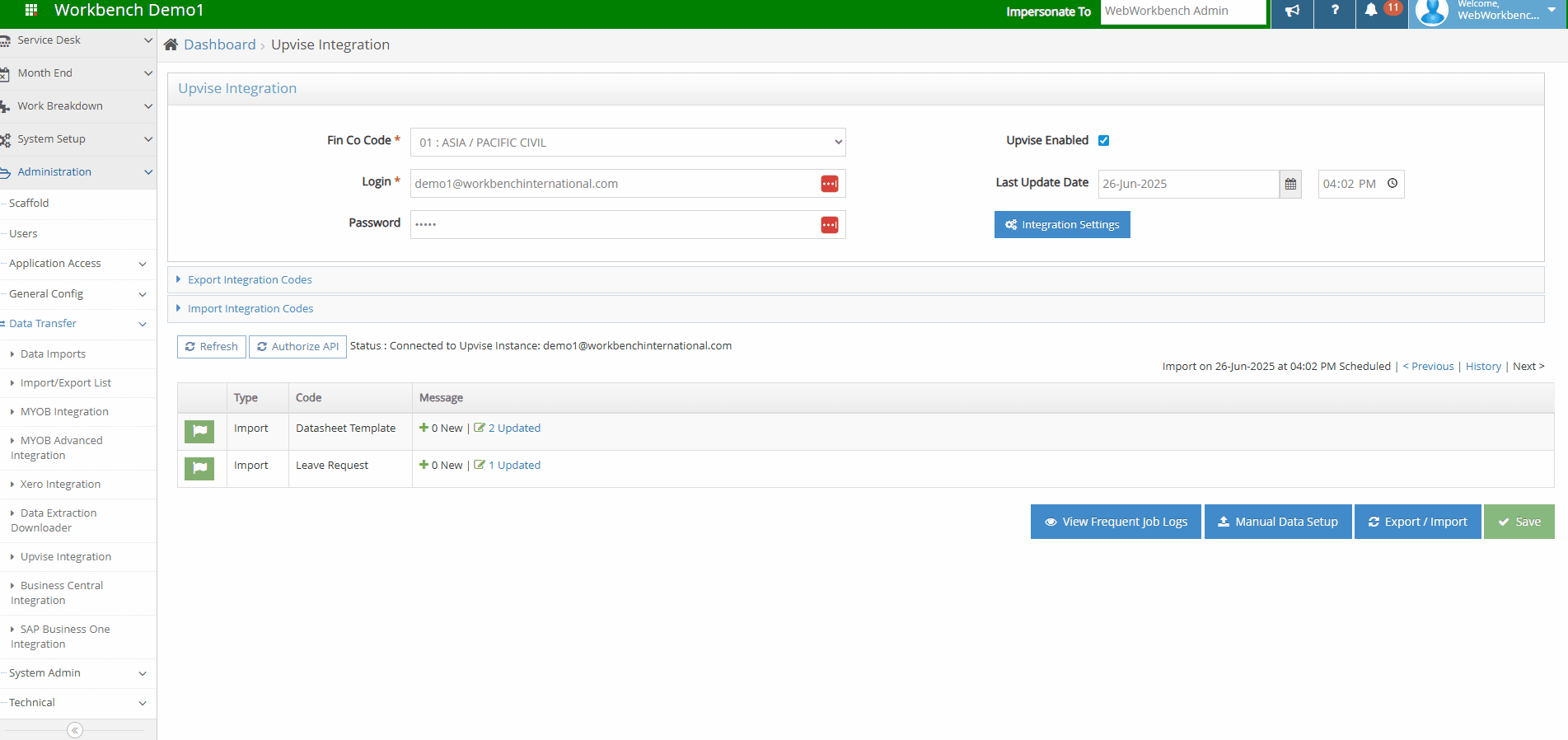The width and height of the screenshot is (1568, 740).
Task: Open Users in the sidebar
Action: [23, 233]
